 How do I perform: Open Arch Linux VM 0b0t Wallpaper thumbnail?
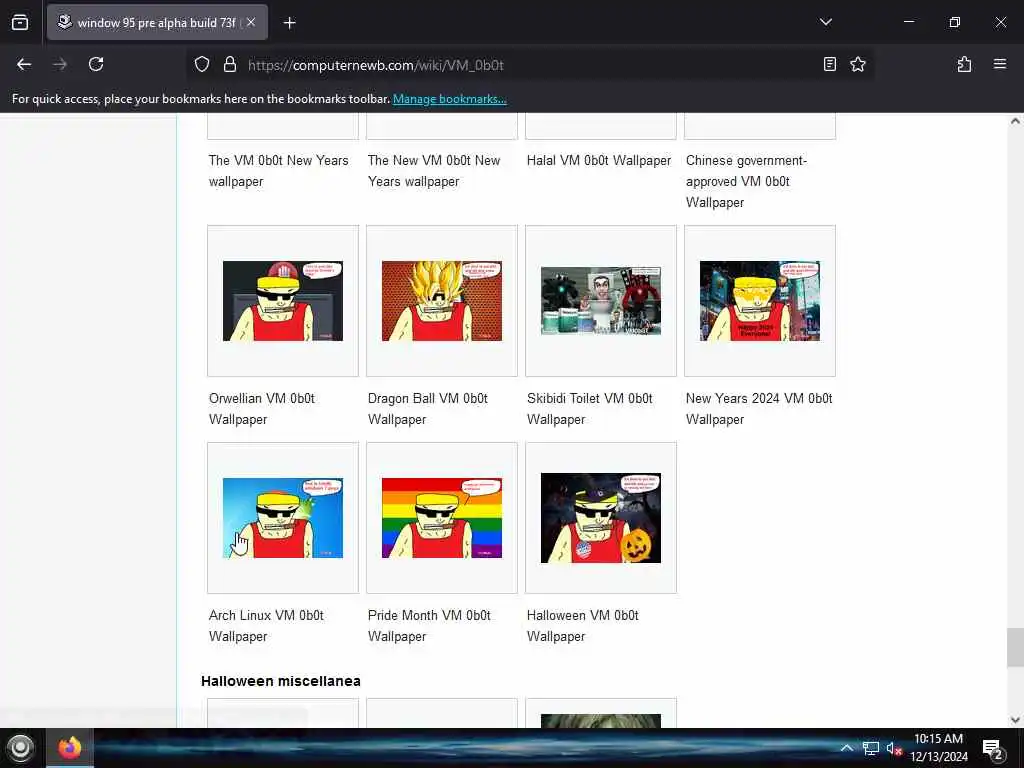(x=283, y=518)
